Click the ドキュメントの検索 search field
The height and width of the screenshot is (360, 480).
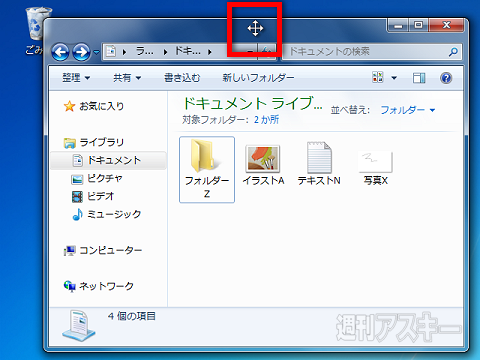(372, 52)
